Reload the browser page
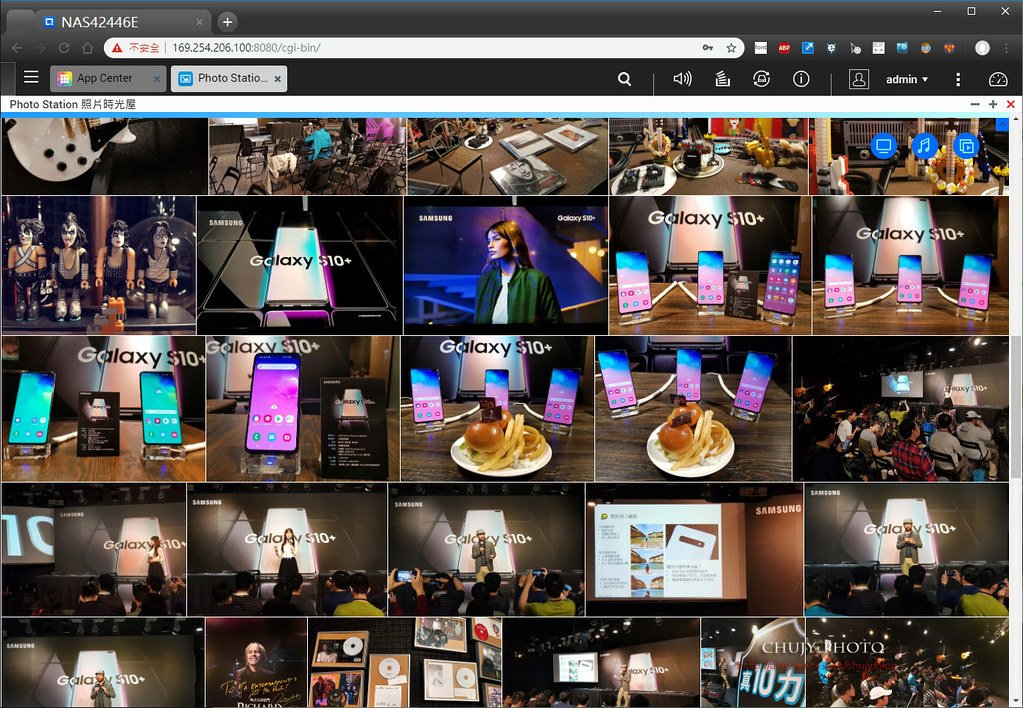This screenshot has width=1023, height=708. [64, 48]
